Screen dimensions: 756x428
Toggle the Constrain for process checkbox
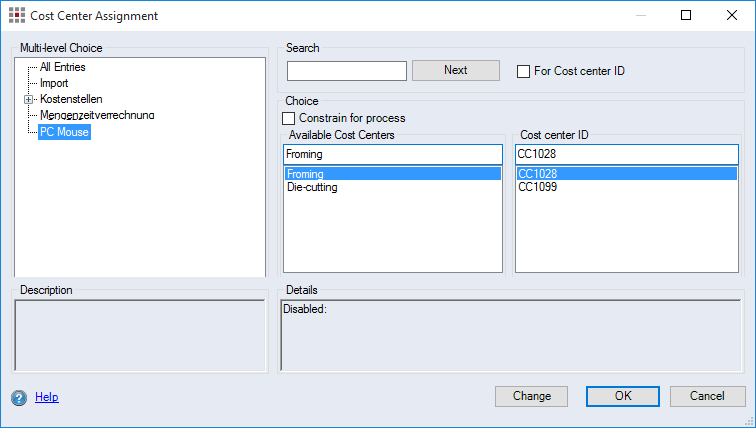click(x=289, y=118)
